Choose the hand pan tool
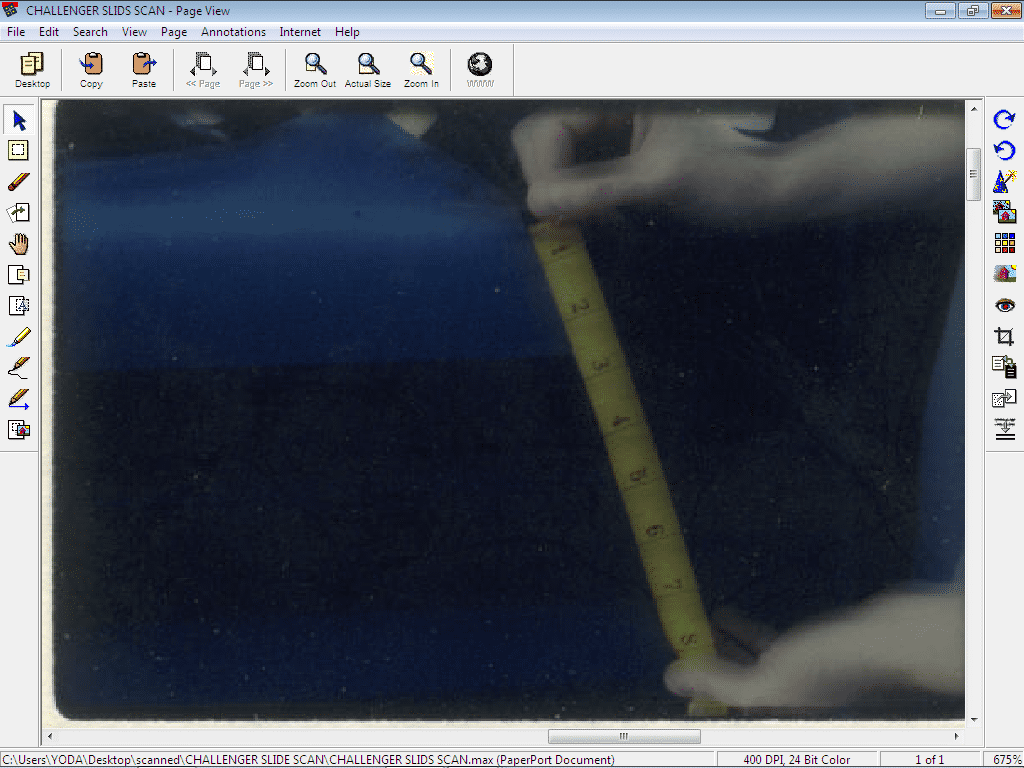 (x=19, y=244)
